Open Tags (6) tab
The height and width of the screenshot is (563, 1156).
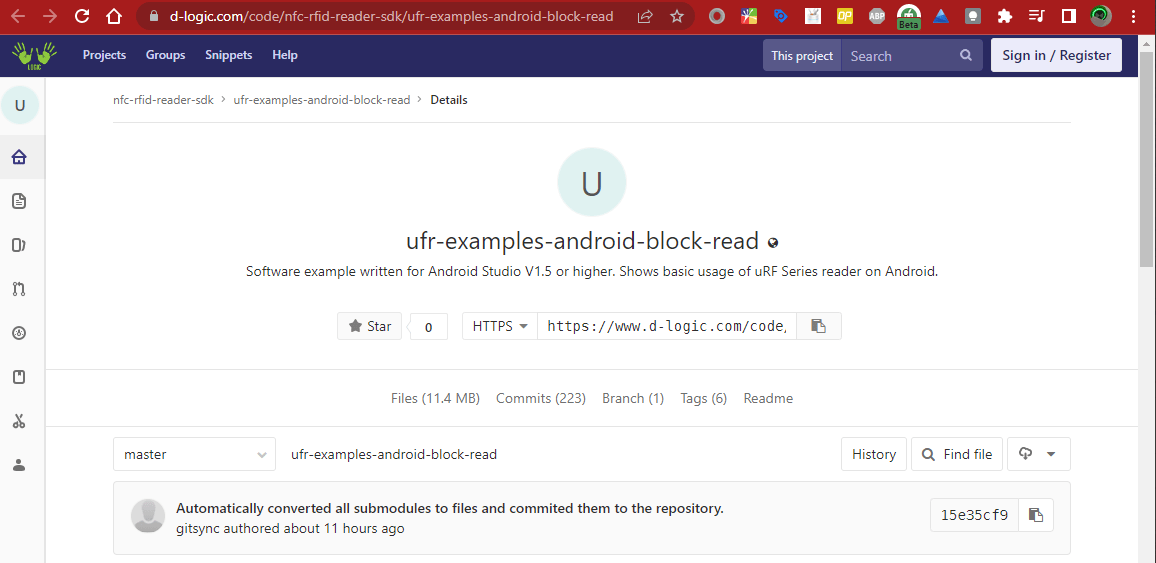703,399
